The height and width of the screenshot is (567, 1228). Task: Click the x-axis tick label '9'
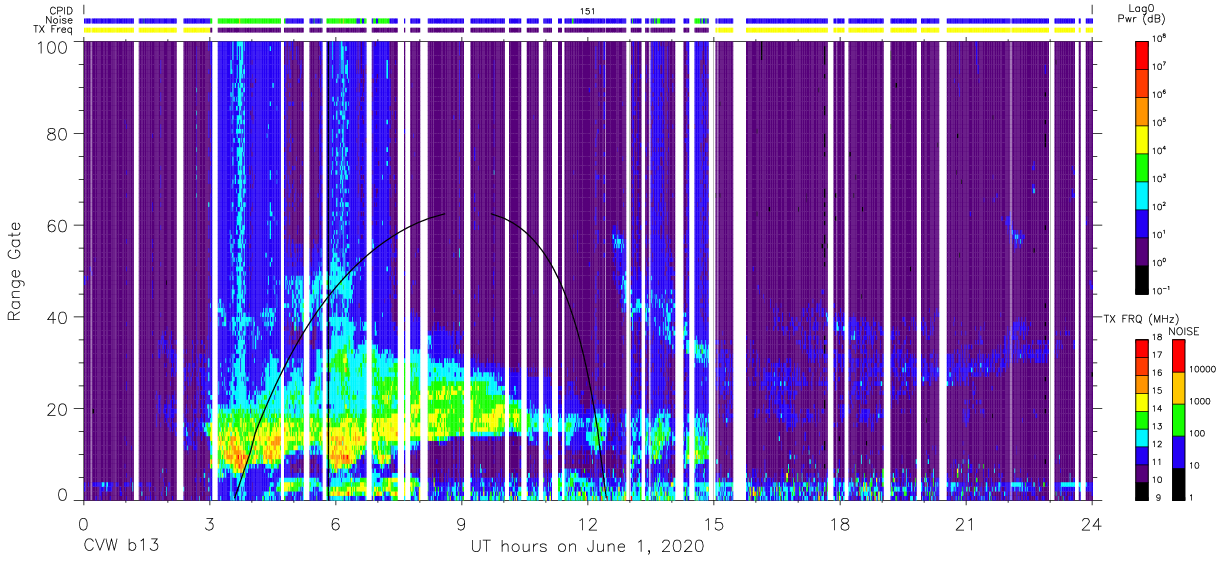tap(461, 523)
